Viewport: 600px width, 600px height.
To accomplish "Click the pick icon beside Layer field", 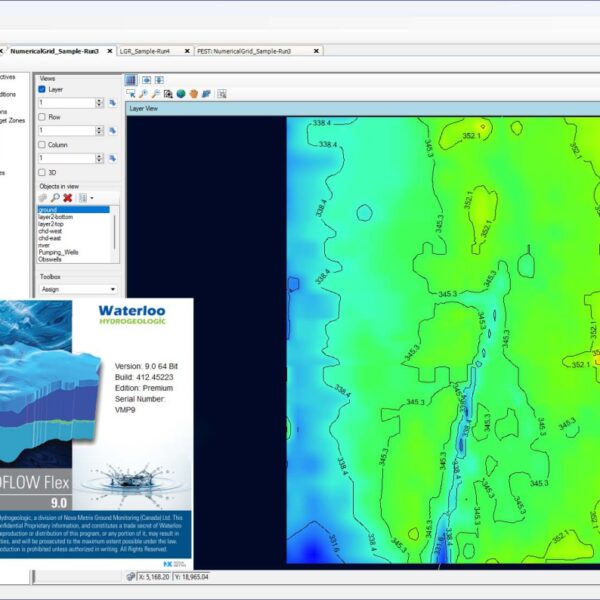I will [x=112, y=103].
